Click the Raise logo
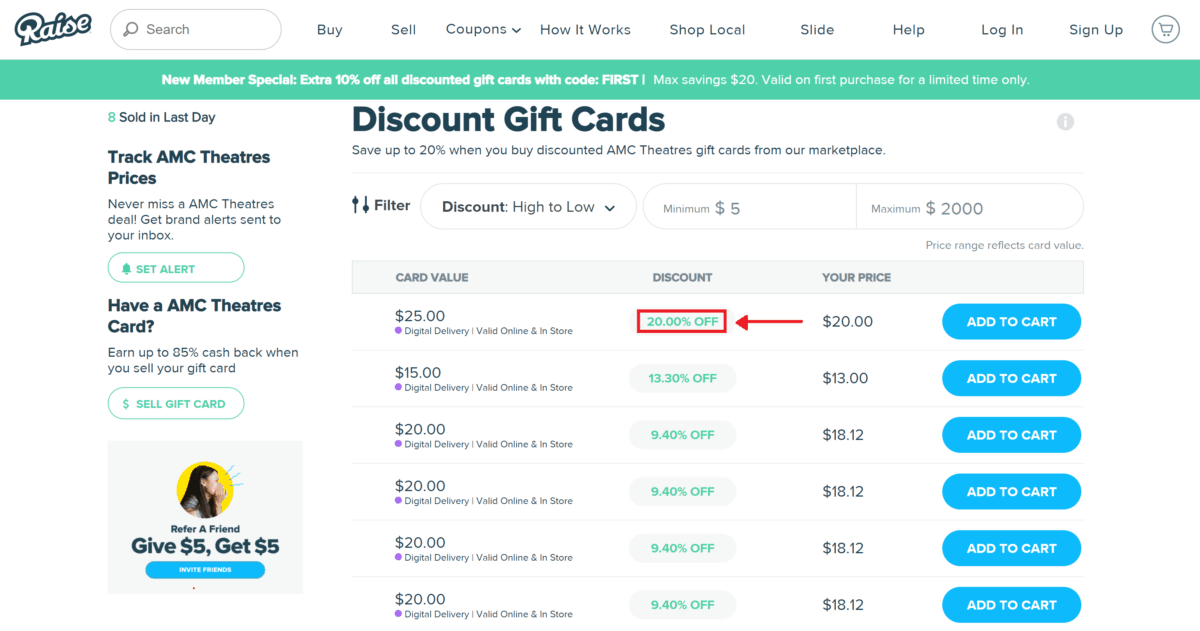This screenshot has height=631, width=1200. click(x=52, y=29)
